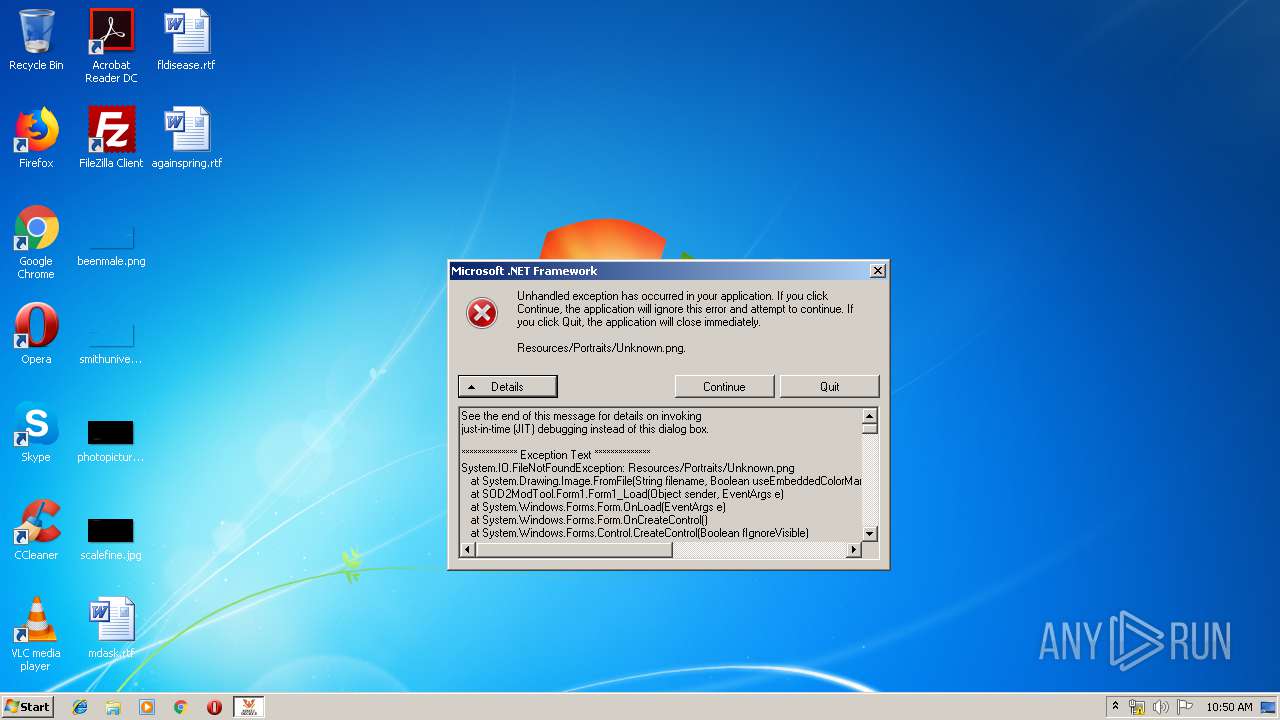1280x720 pixels.
Task: Select scalefine.jpg desktop file
Action: (111, 536)
